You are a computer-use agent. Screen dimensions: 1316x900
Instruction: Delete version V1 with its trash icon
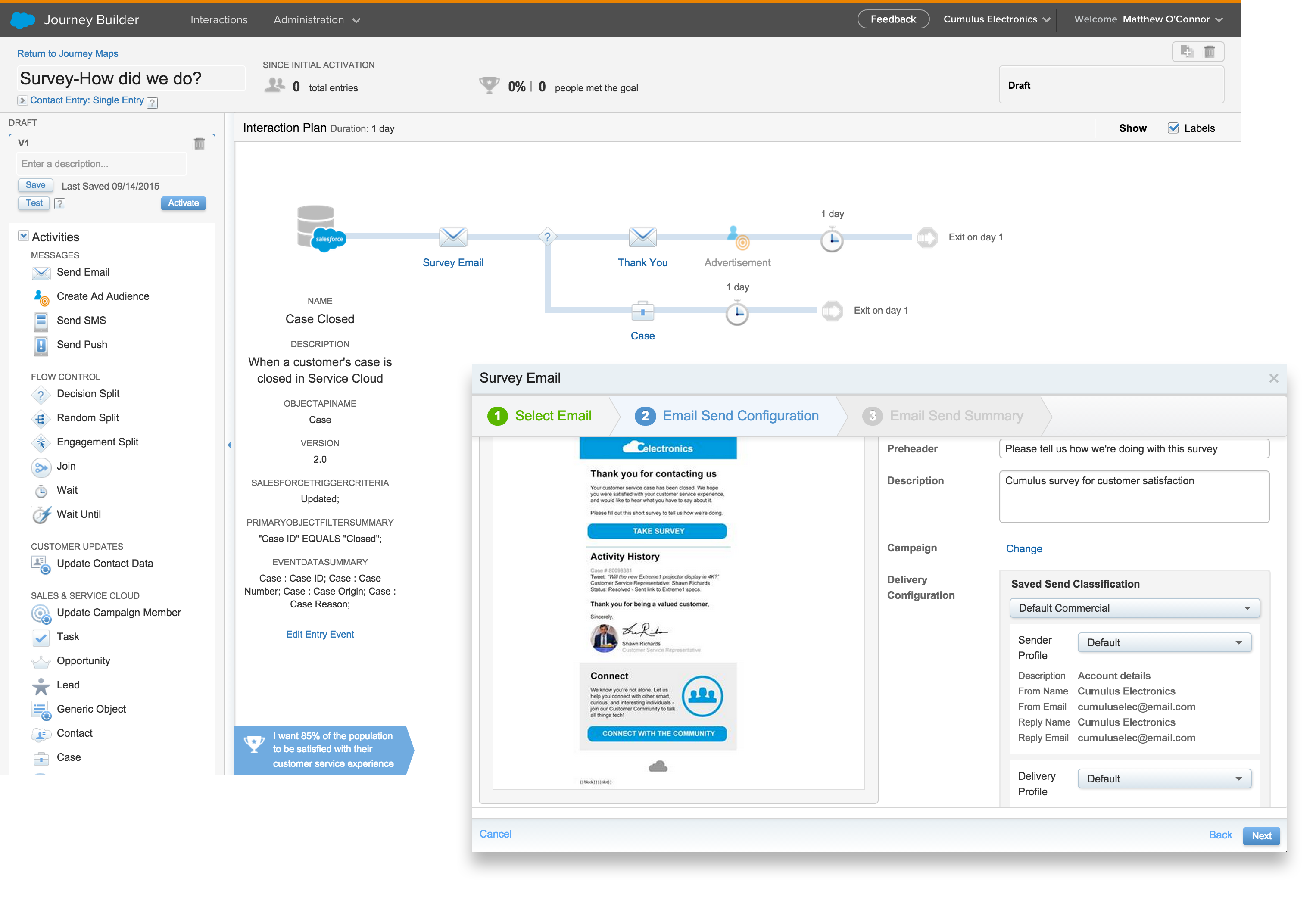click(x=200, y=144)
